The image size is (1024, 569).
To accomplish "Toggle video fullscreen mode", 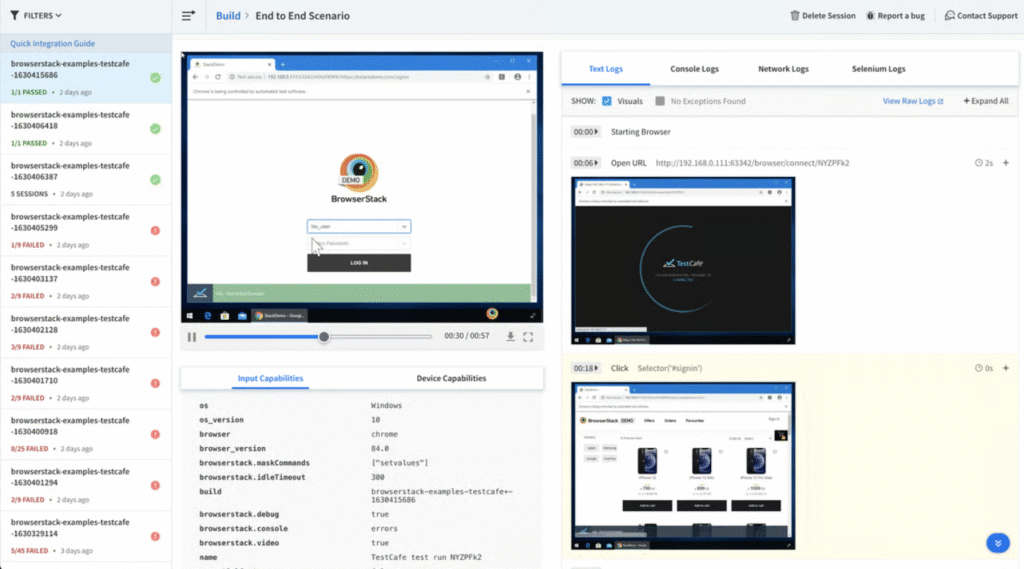I will (528, 336).
